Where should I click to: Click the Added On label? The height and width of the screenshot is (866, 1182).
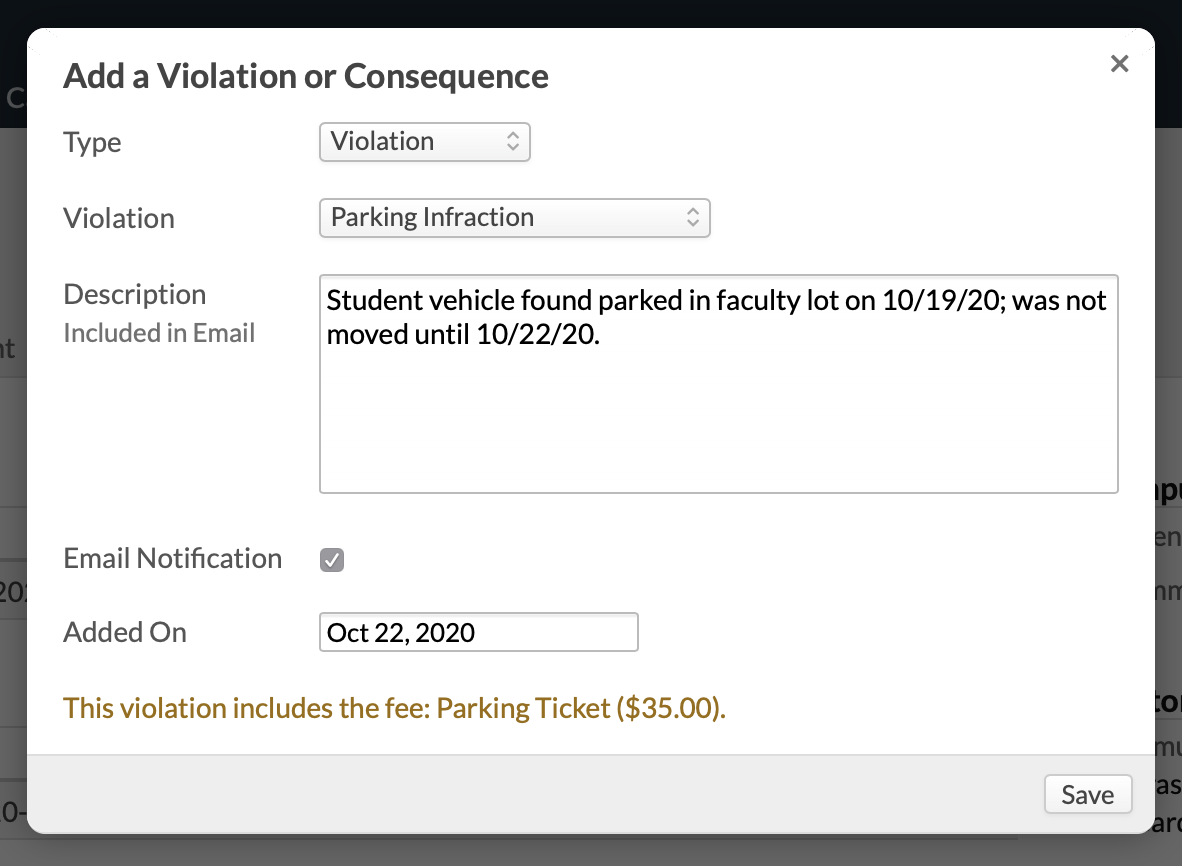pyautogui.click(x=125, y=632)
